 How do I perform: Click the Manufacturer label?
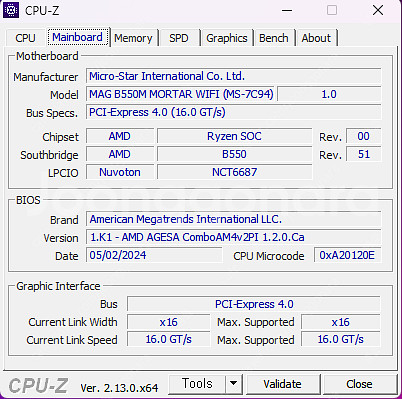click(46, 77)
